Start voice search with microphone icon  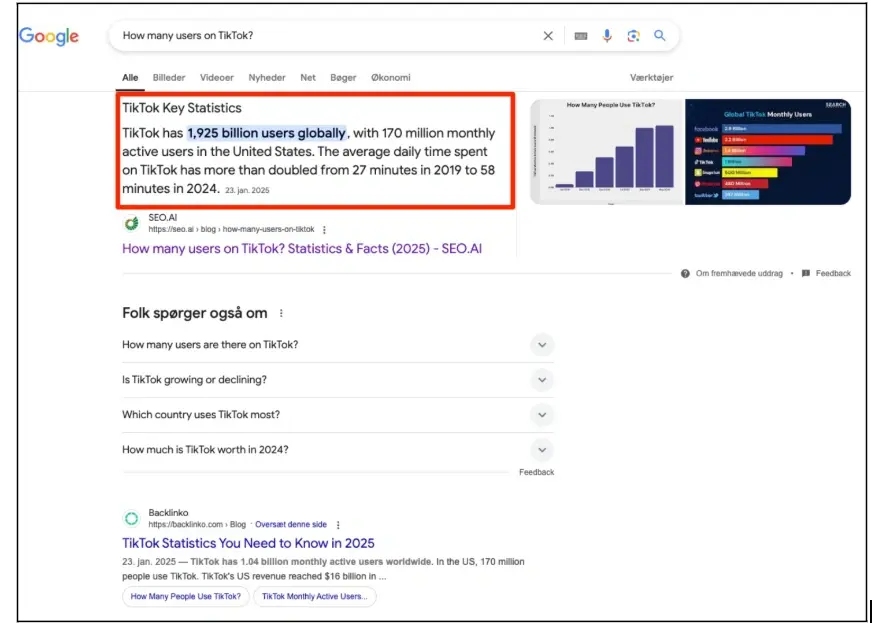(x=607, y=36)
